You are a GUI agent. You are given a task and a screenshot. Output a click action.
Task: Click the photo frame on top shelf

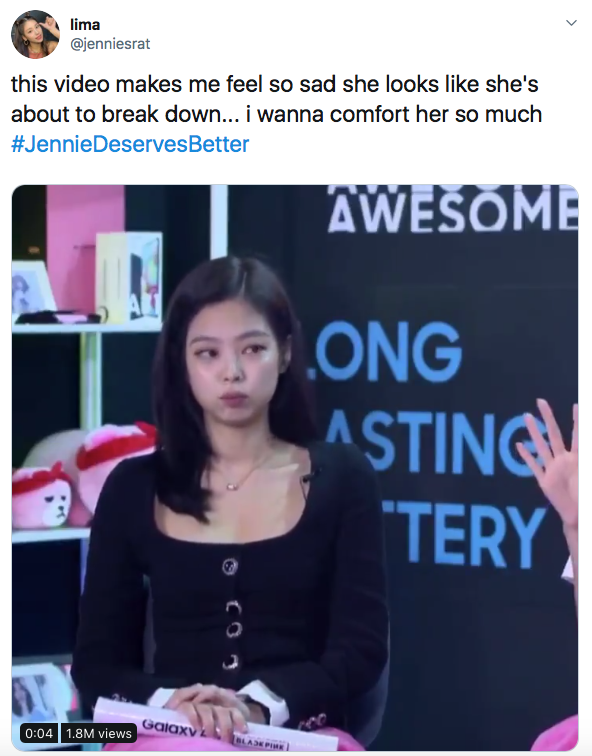tap(32, 287)
